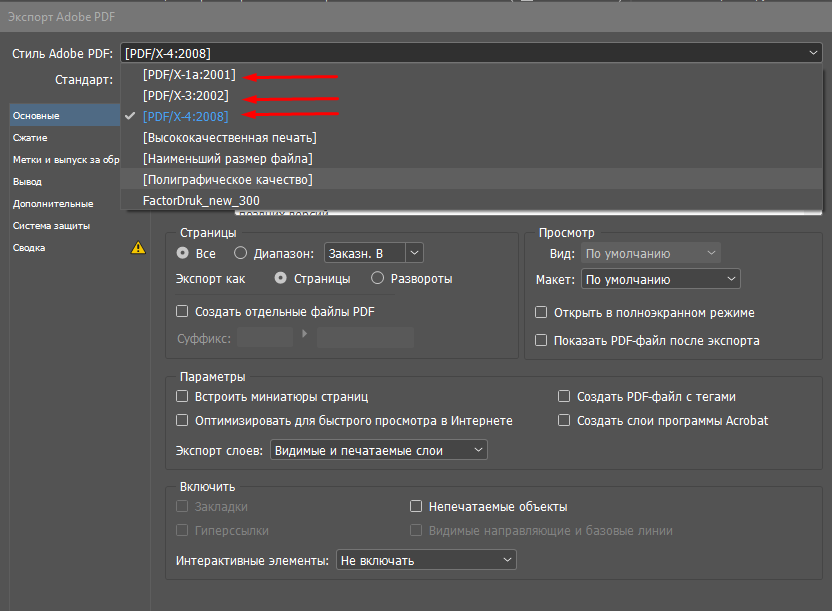Image resolution: width=832 pixels, height=611 pixels.
Task: Enable Создать отдельные файлы PDF
Action: (182, 311)
